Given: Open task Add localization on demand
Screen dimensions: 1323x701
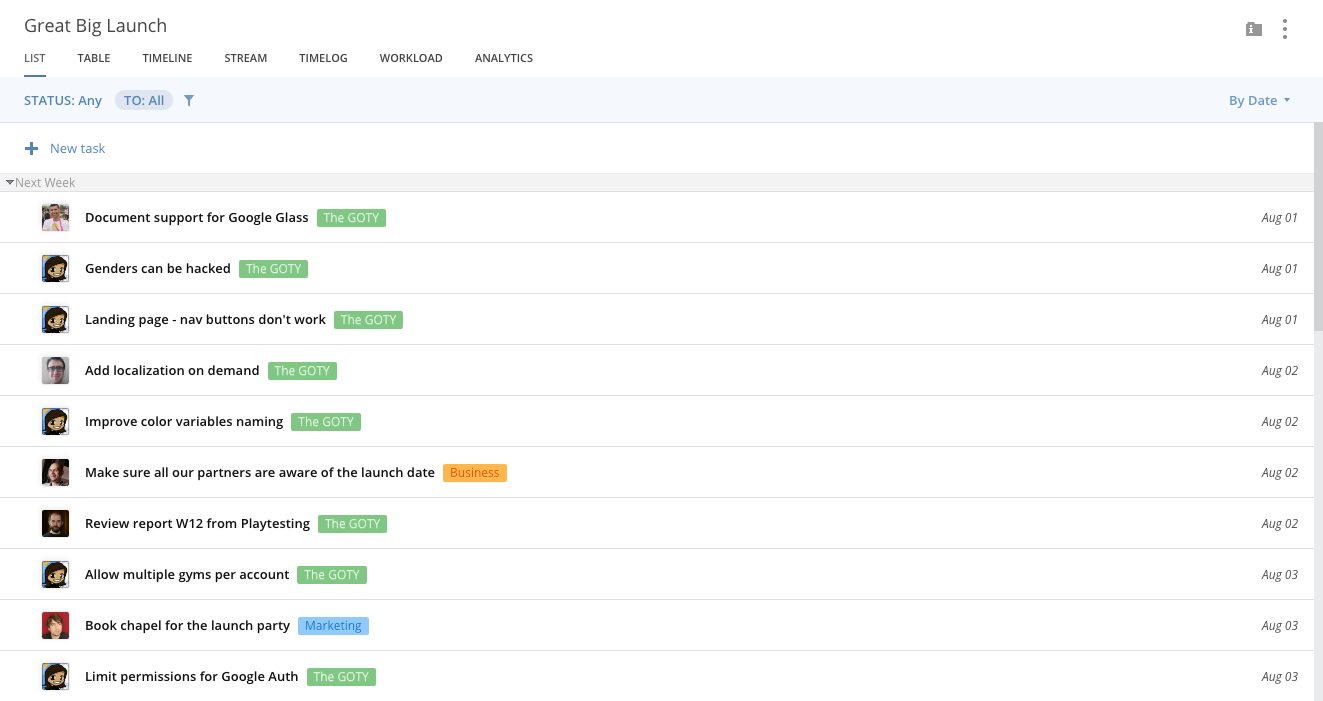Looking at the screenshot, I should (172, 370).
